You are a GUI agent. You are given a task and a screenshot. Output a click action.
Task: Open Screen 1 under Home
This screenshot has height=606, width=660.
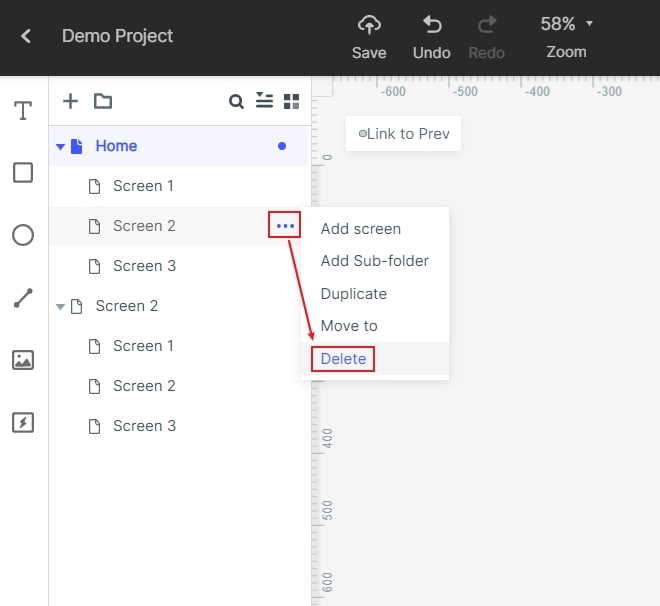178,186
